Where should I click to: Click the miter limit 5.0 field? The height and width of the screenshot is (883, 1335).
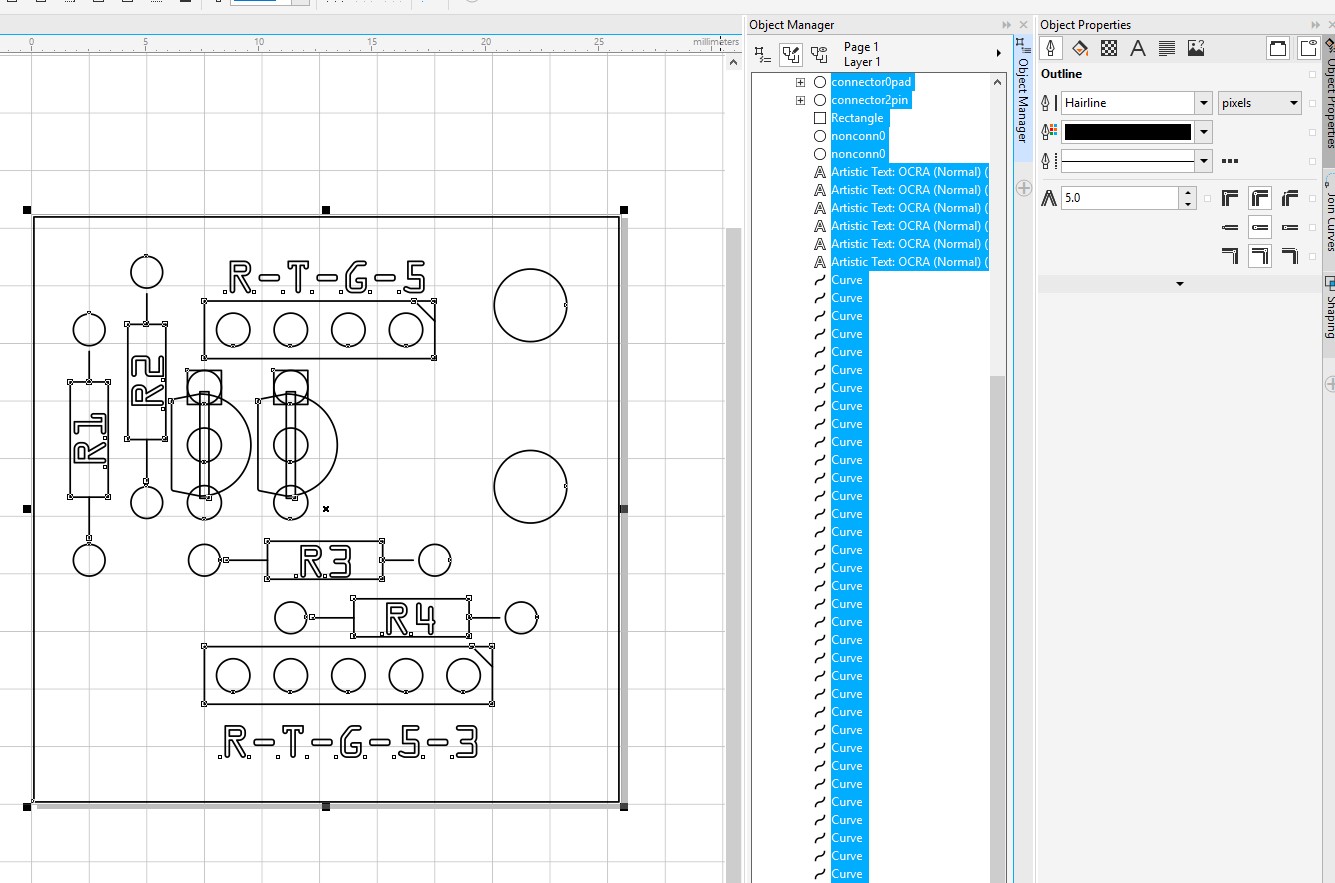(x=1120, y=198)
